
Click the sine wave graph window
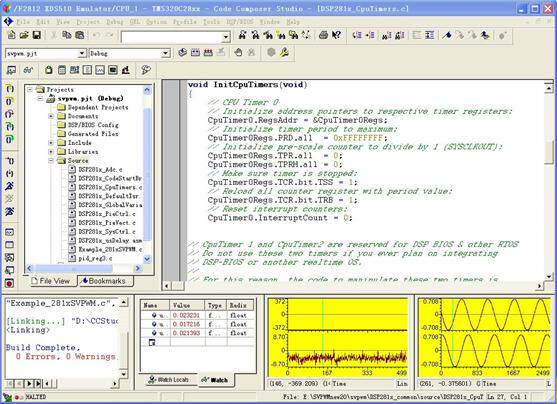click(485, 337)
